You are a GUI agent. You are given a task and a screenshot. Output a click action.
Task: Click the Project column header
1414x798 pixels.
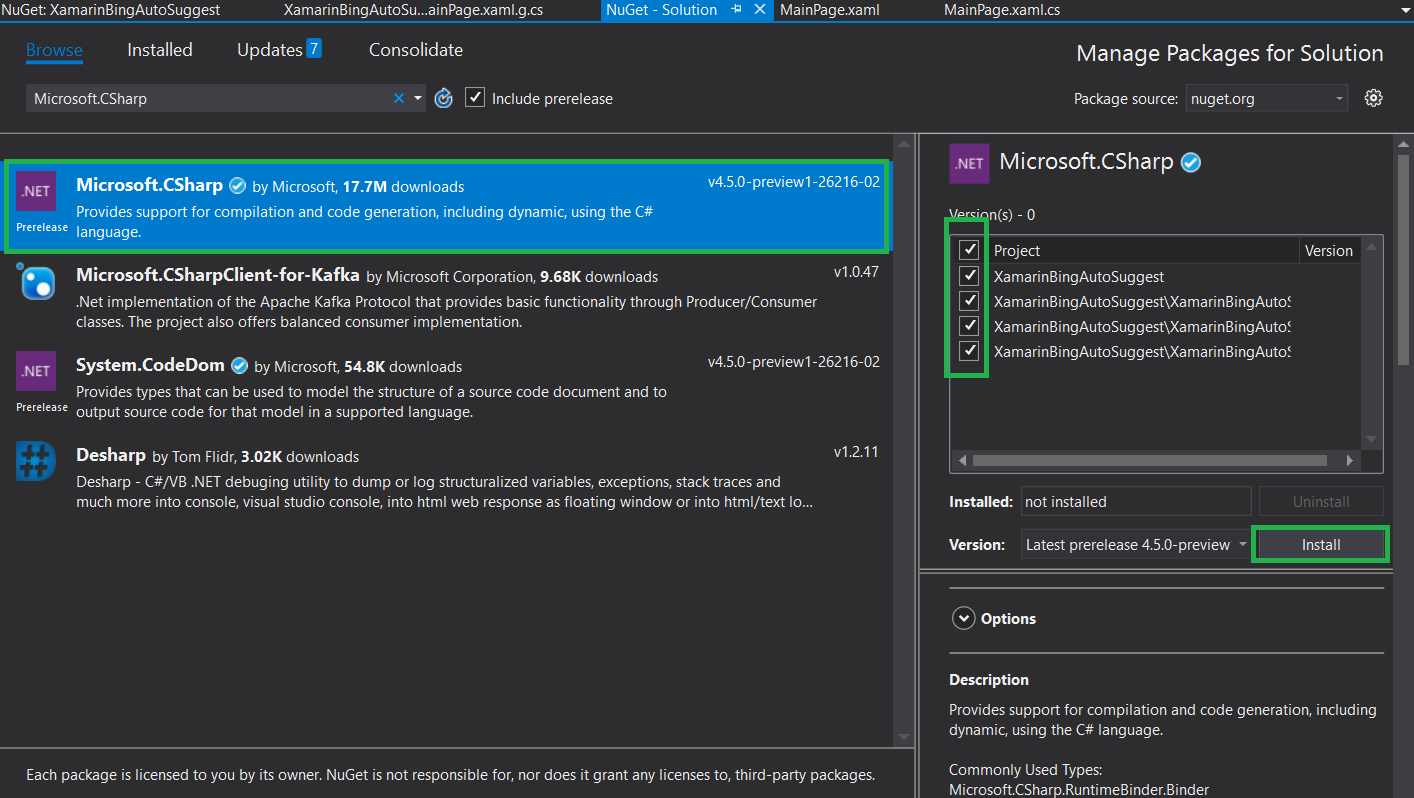1017,251
